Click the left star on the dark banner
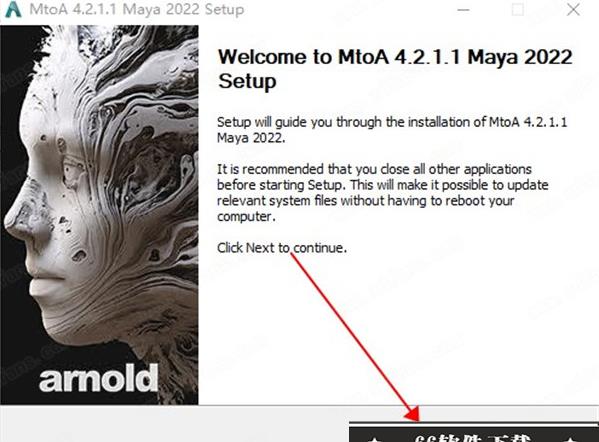The height and width of the screenshot is (442, 599). click(375, 439)
